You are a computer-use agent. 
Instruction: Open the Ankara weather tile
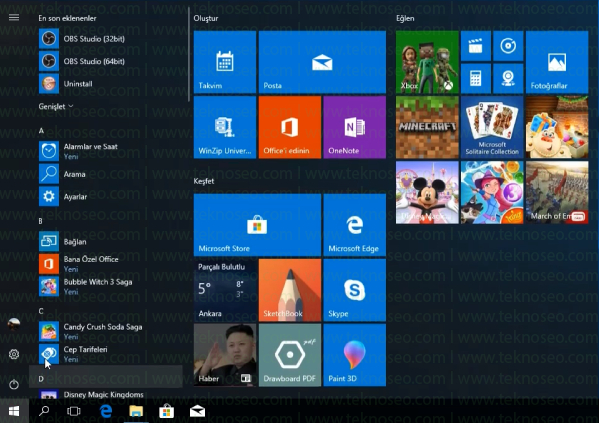(225, 290)
